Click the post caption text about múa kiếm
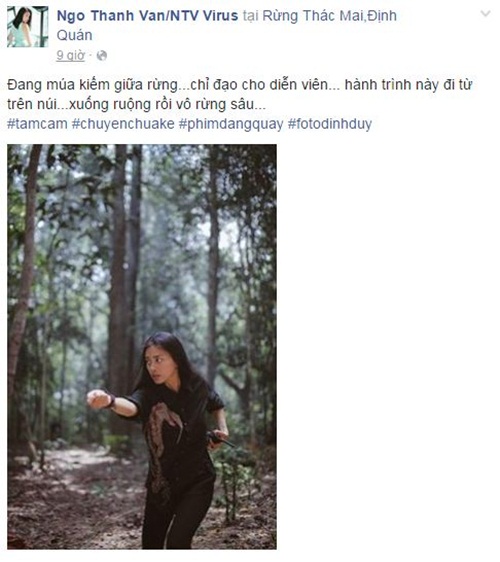The width and height of the screenshot is (500, 562). 239,95
